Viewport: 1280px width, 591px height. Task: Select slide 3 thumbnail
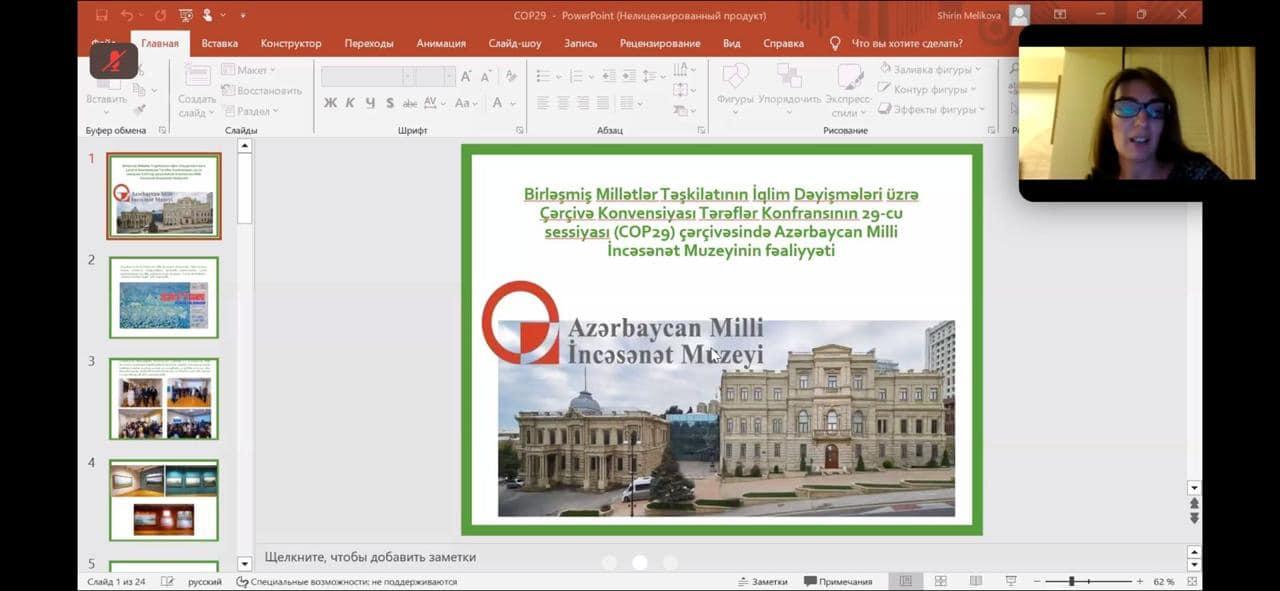[164, 399]
